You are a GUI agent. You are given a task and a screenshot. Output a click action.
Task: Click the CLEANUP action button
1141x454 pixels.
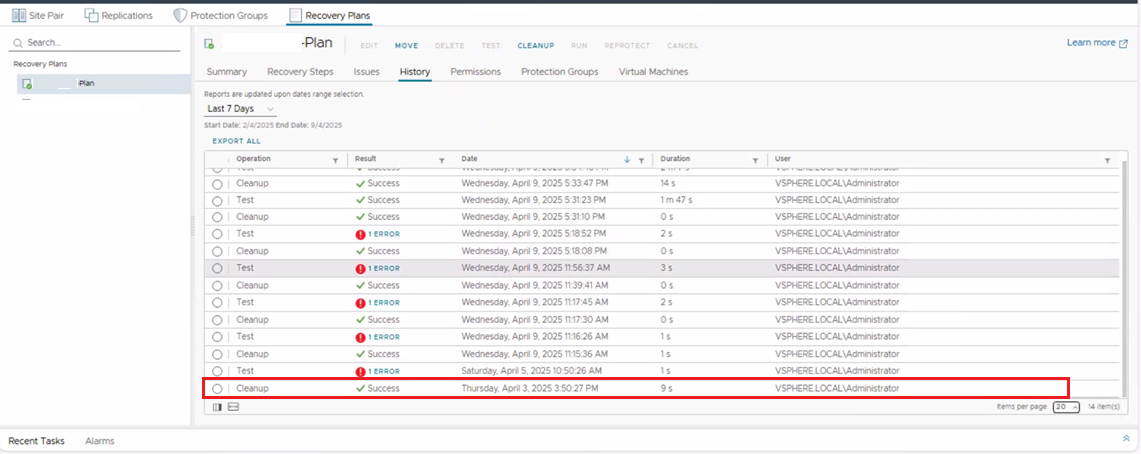(535, 46)
